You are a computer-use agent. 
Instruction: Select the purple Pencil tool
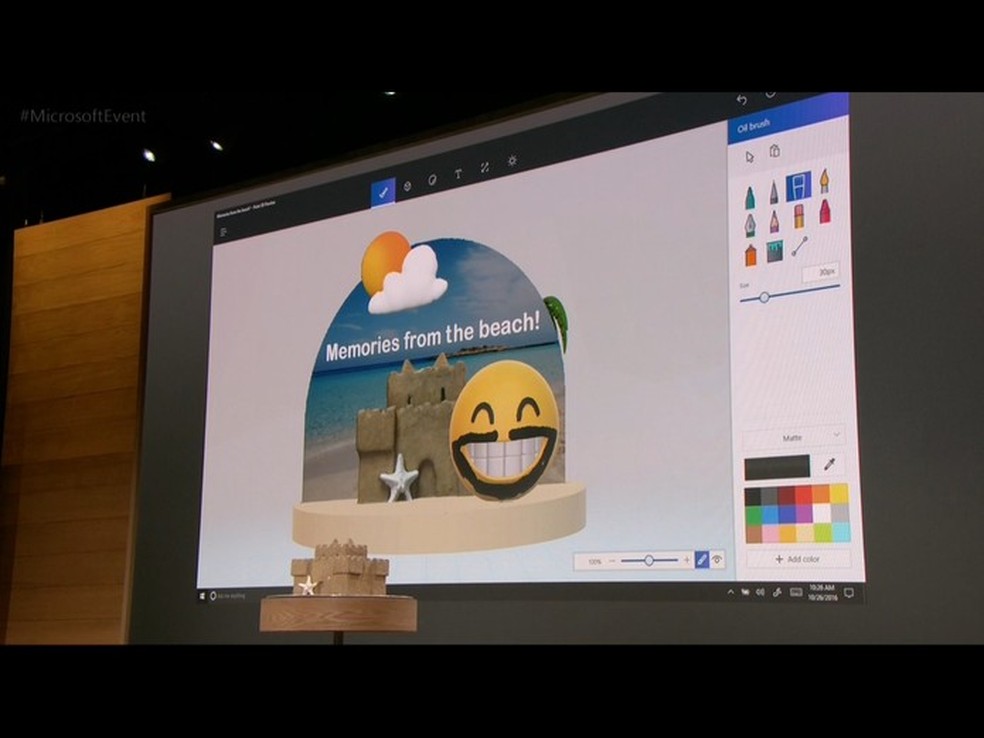[x=774, y=221]
